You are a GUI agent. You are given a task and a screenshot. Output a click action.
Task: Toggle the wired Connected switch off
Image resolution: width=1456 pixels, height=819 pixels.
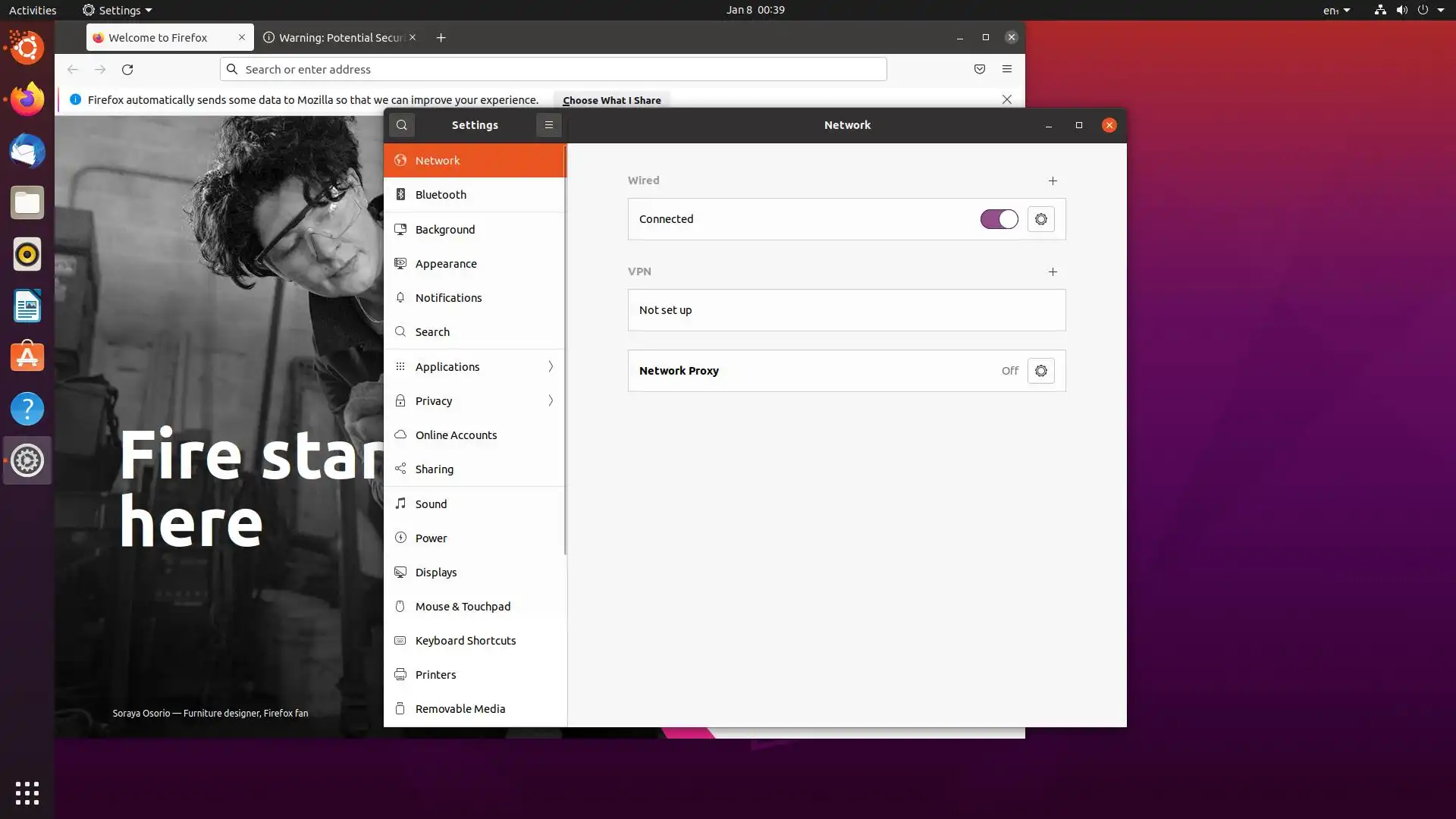click(999, 219)
